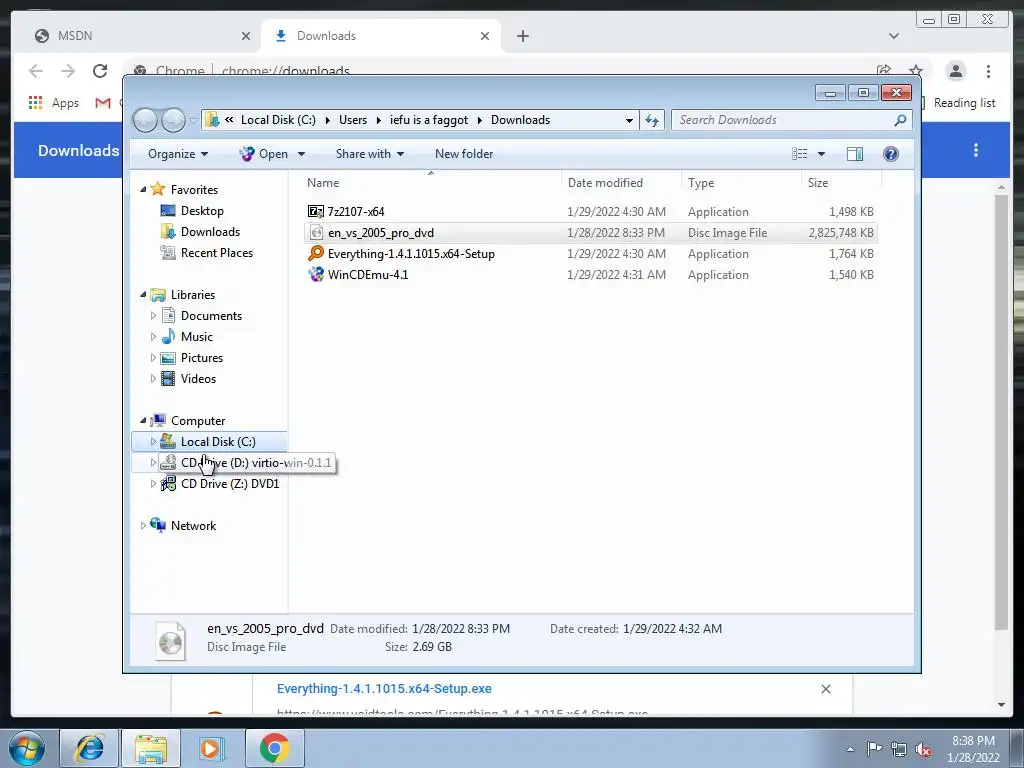1024x768 pixels.
Task: Select Videos library
Action: click(x=198, y=378)
